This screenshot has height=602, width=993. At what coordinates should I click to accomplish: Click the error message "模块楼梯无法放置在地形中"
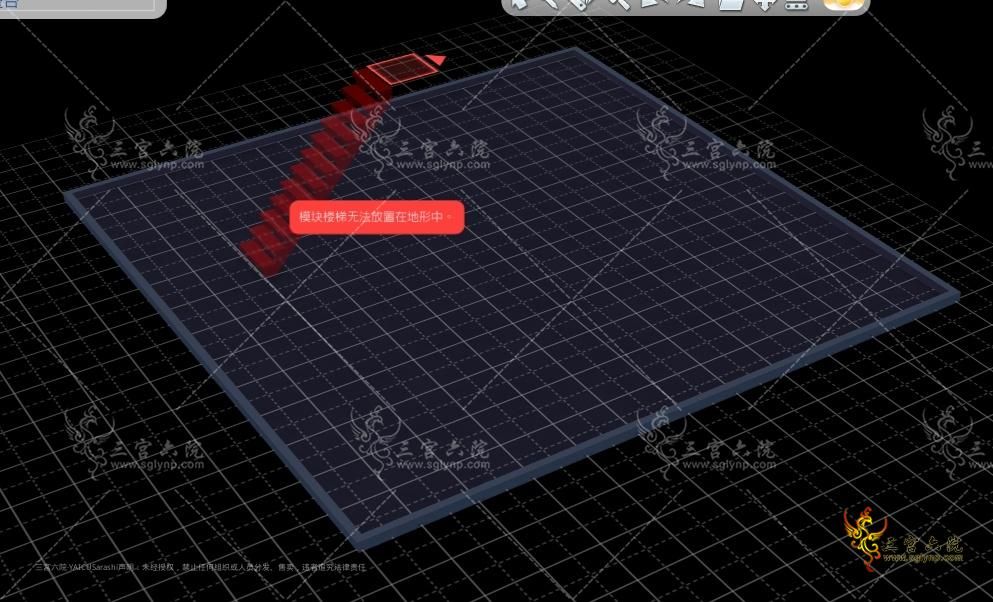click(377, 217)
